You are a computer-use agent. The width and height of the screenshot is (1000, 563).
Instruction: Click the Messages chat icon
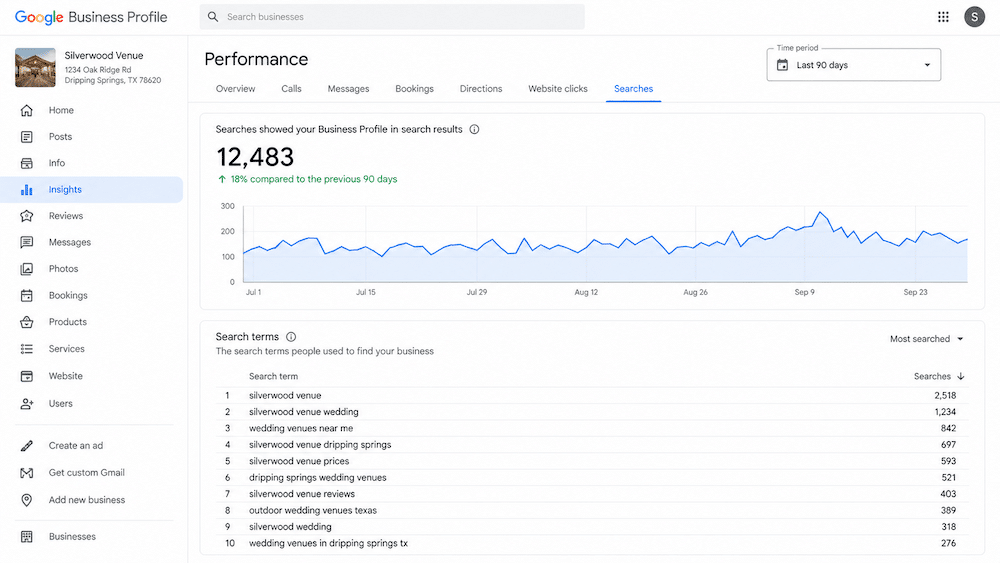(x=26, y=242)
